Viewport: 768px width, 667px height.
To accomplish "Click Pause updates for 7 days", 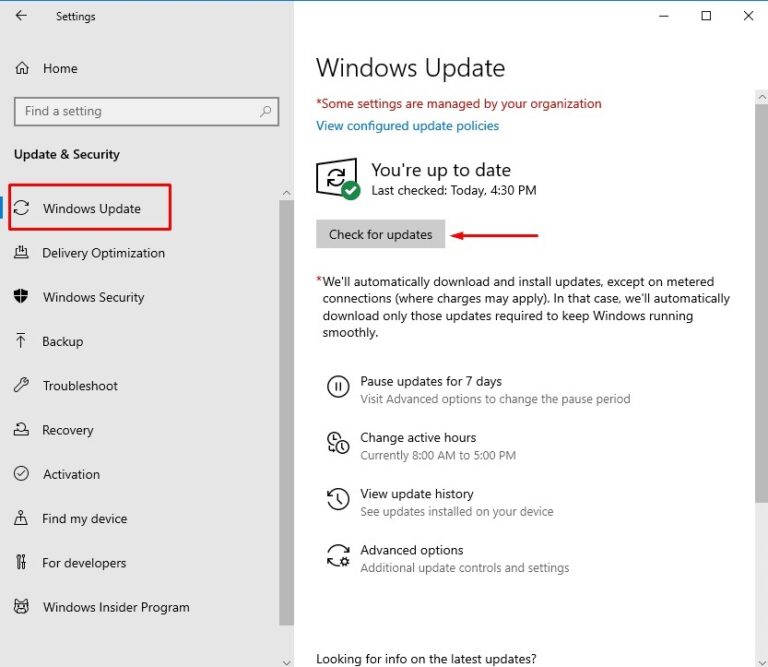I will [431, 381].
